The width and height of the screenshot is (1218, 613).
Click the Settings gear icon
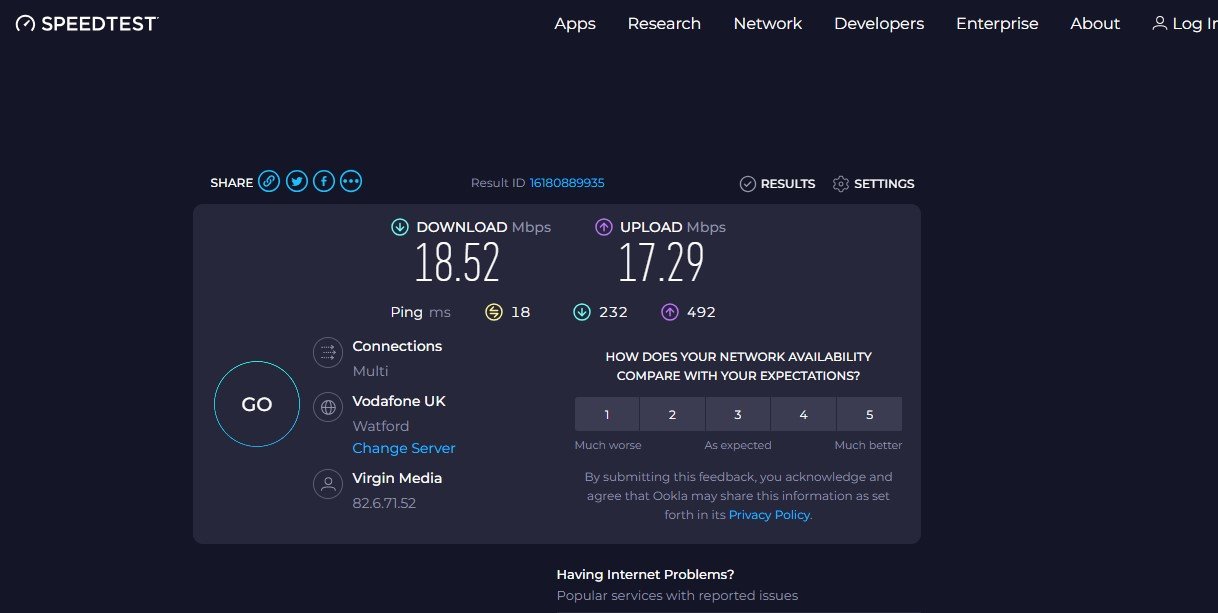[840, 184]
